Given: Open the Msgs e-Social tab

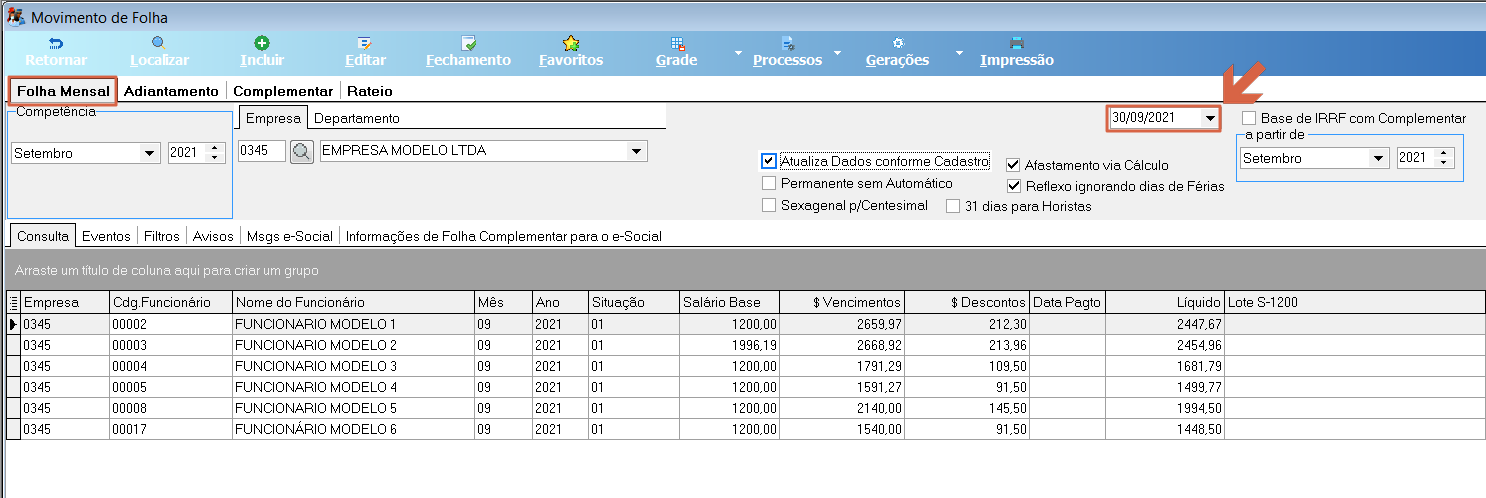Looking at the screenshot, I should click(x=290, y=236).
